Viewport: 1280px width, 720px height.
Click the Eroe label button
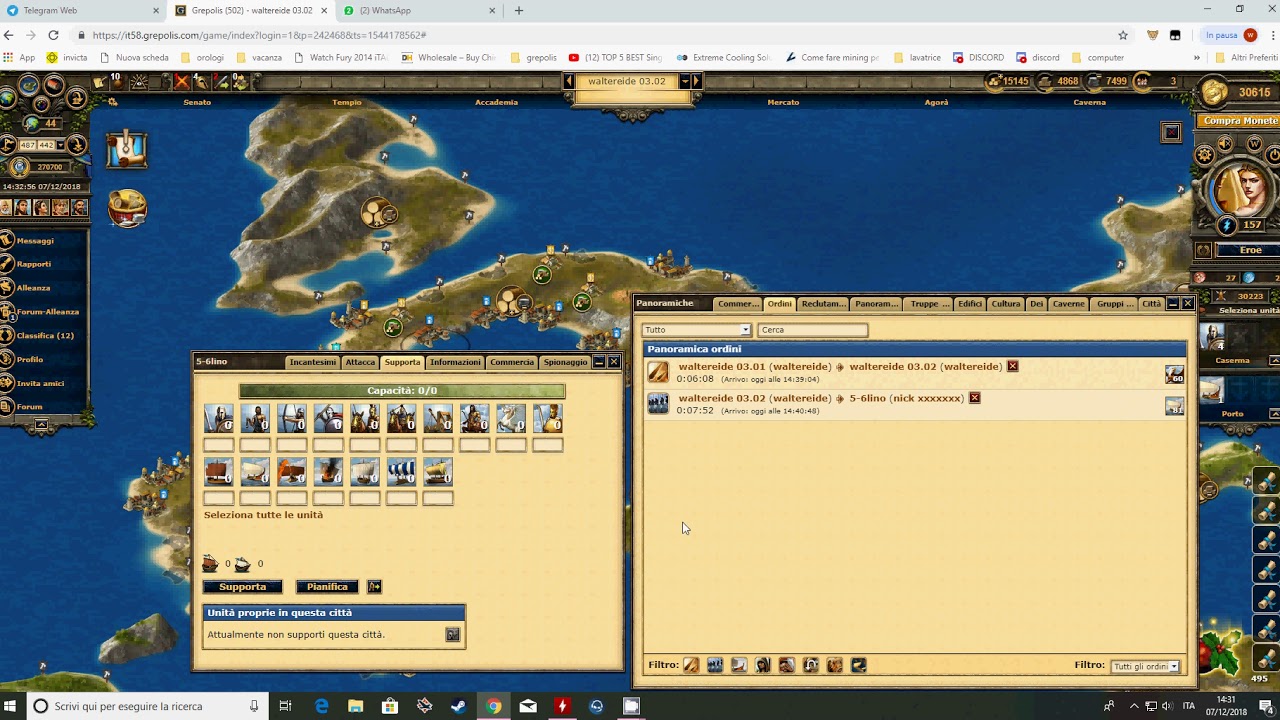tap(1250, 250)
